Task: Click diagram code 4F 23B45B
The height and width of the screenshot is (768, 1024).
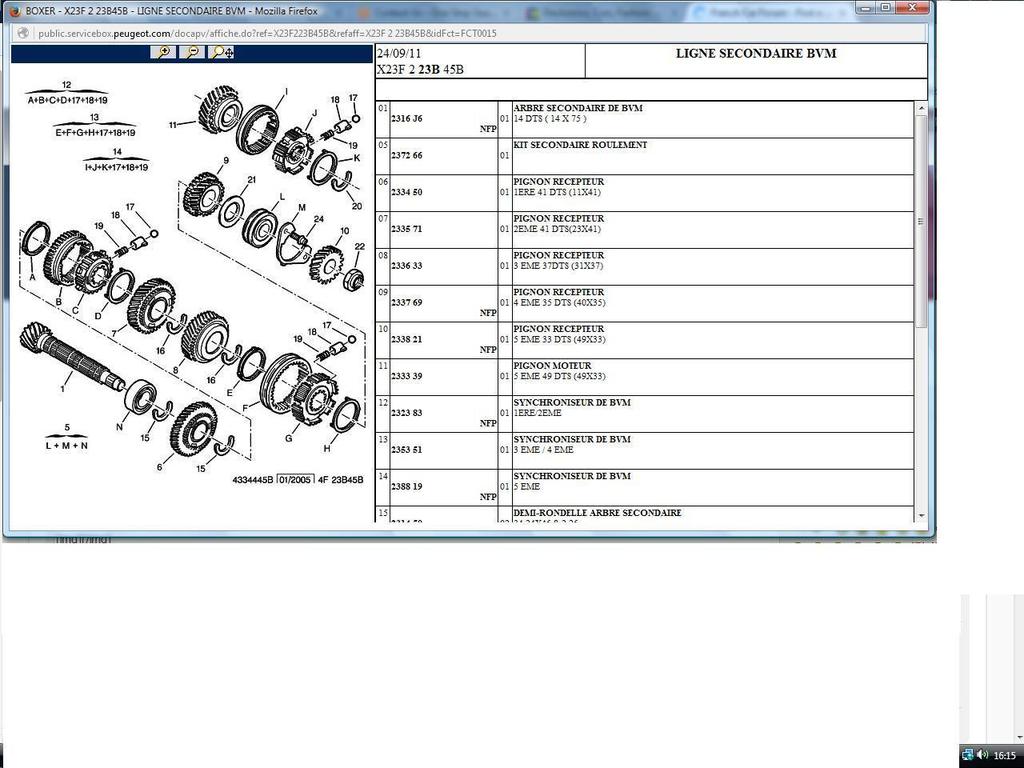Action: [340, 480]
